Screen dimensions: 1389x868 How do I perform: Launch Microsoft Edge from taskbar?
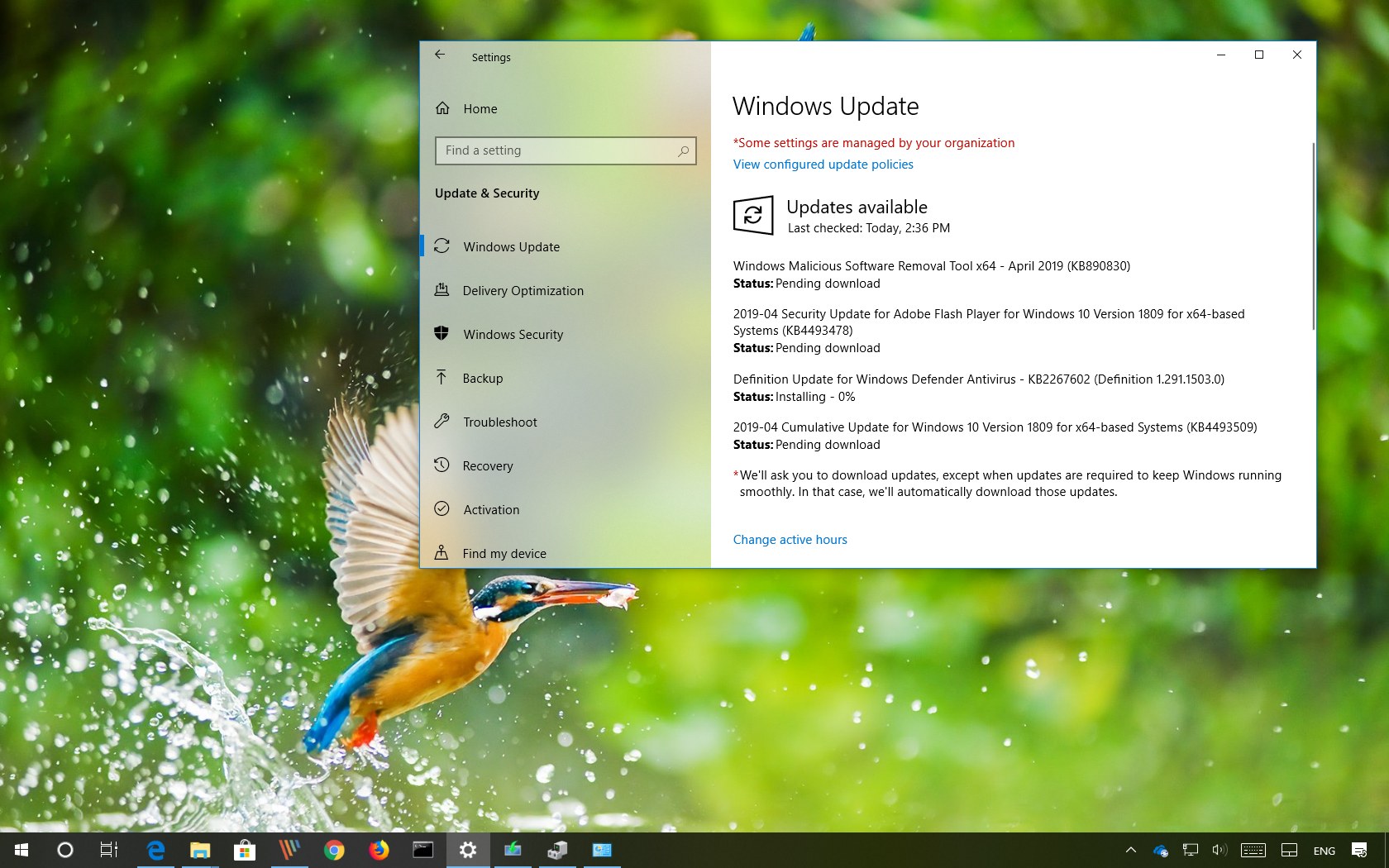155,850
